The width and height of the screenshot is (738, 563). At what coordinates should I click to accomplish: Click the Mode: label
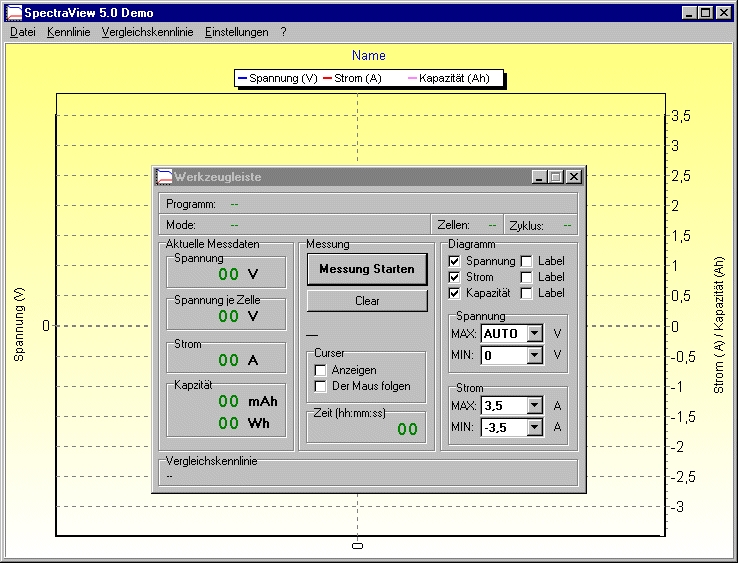pos(181,225)
